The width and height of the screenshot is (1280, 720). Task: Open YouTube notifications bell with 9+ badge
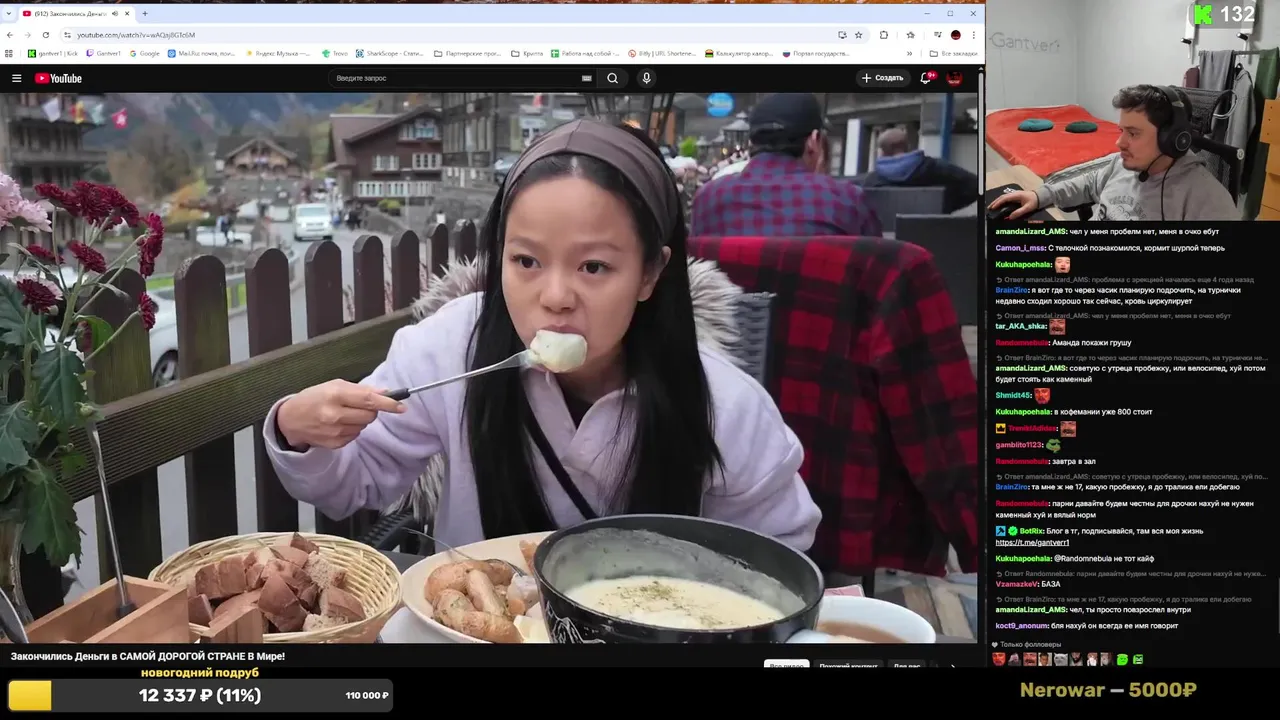click(x=926, y=78)
